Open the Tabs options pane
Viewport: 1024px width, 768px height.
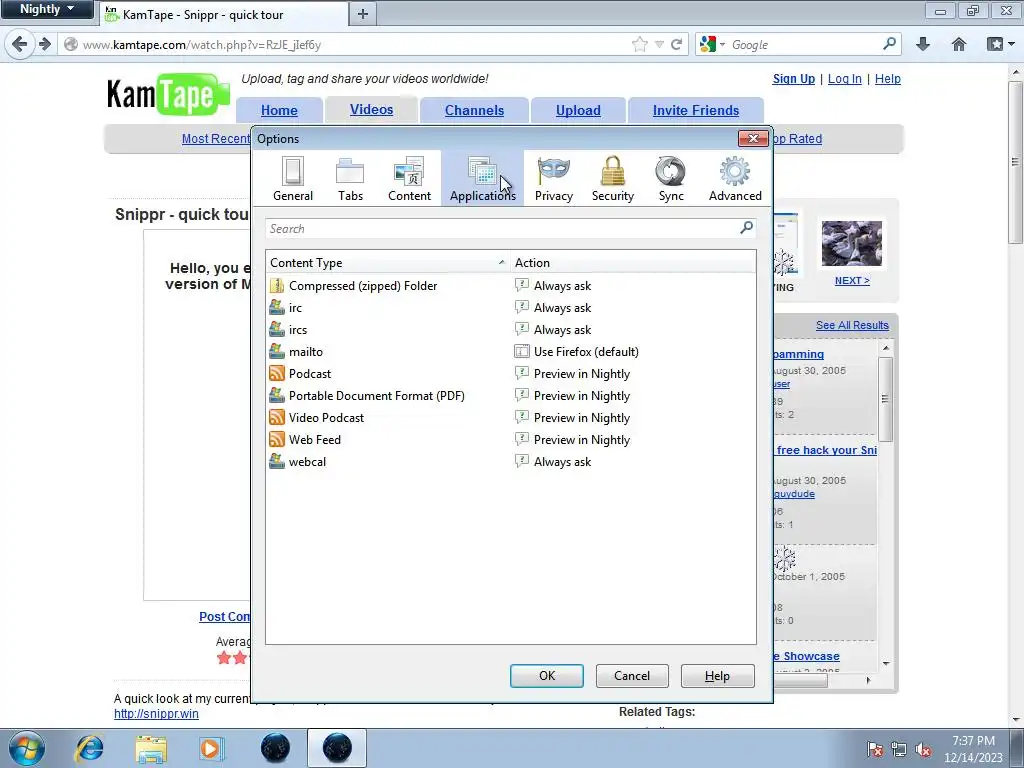click(350, 178)
